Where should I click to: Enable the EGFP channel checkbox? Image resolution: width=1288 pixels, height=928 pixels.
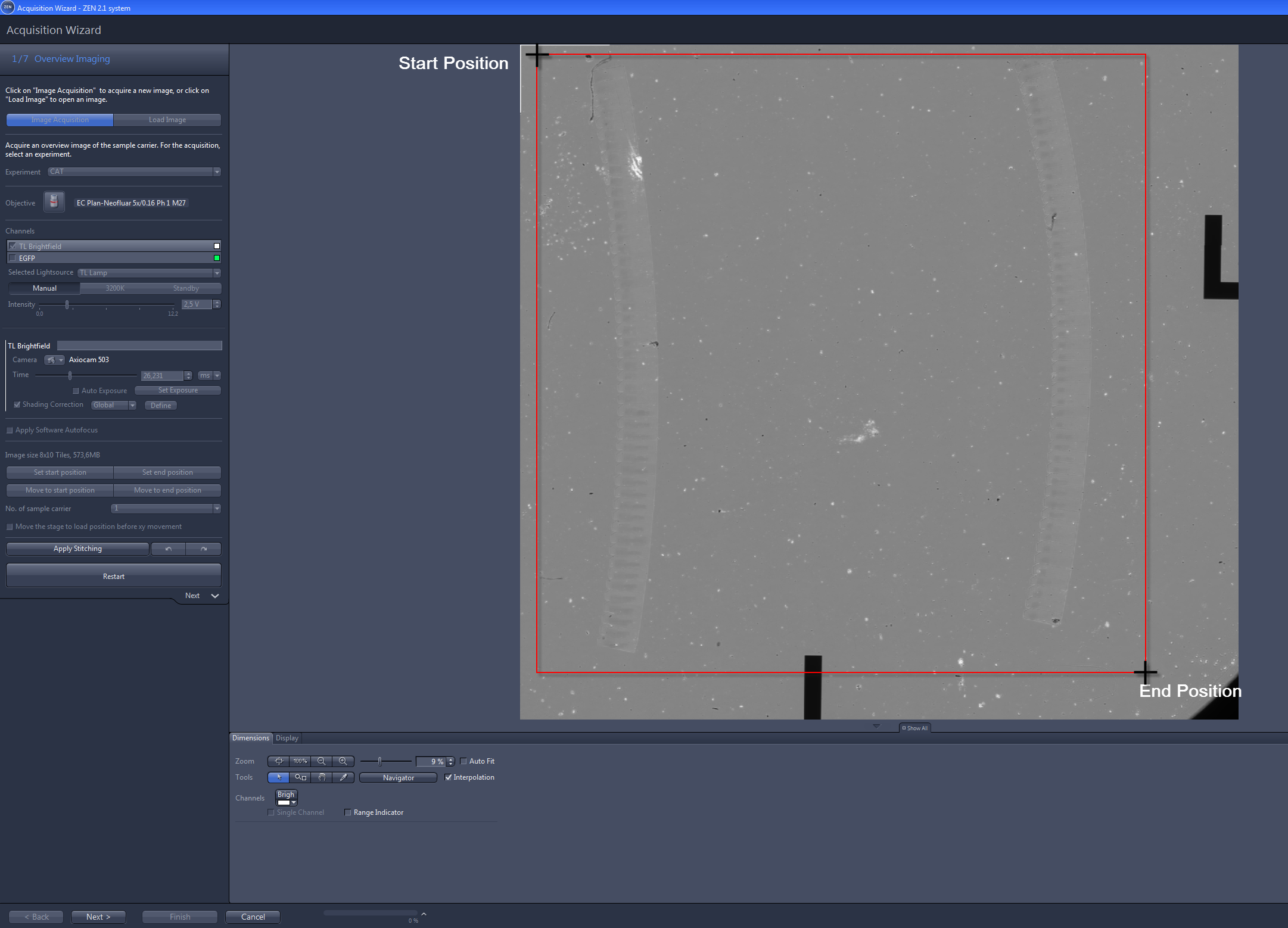click(13, 258)
